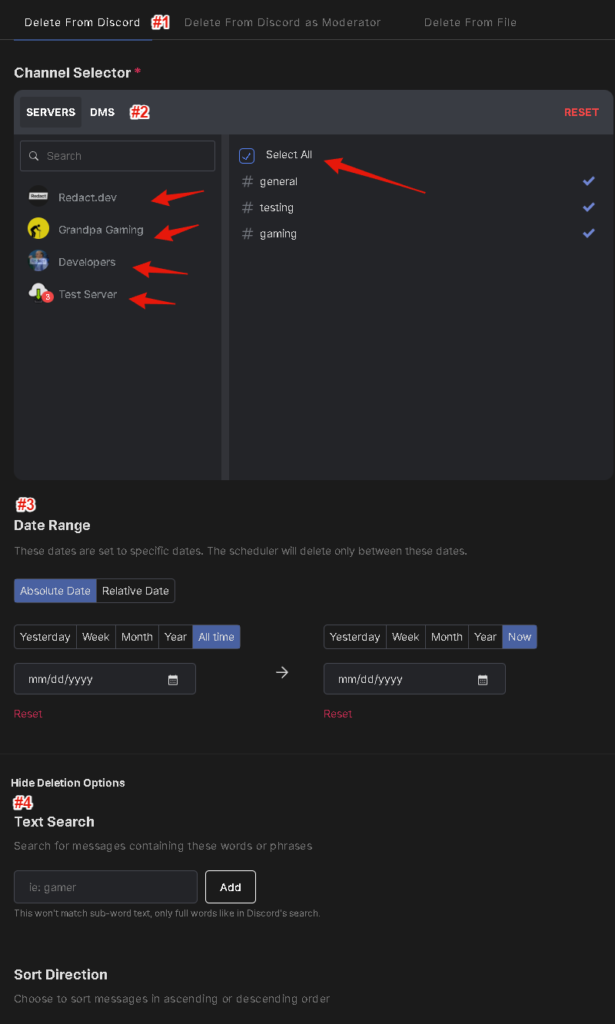
Task: Focus the text search word input
Action: coord(106,887)
